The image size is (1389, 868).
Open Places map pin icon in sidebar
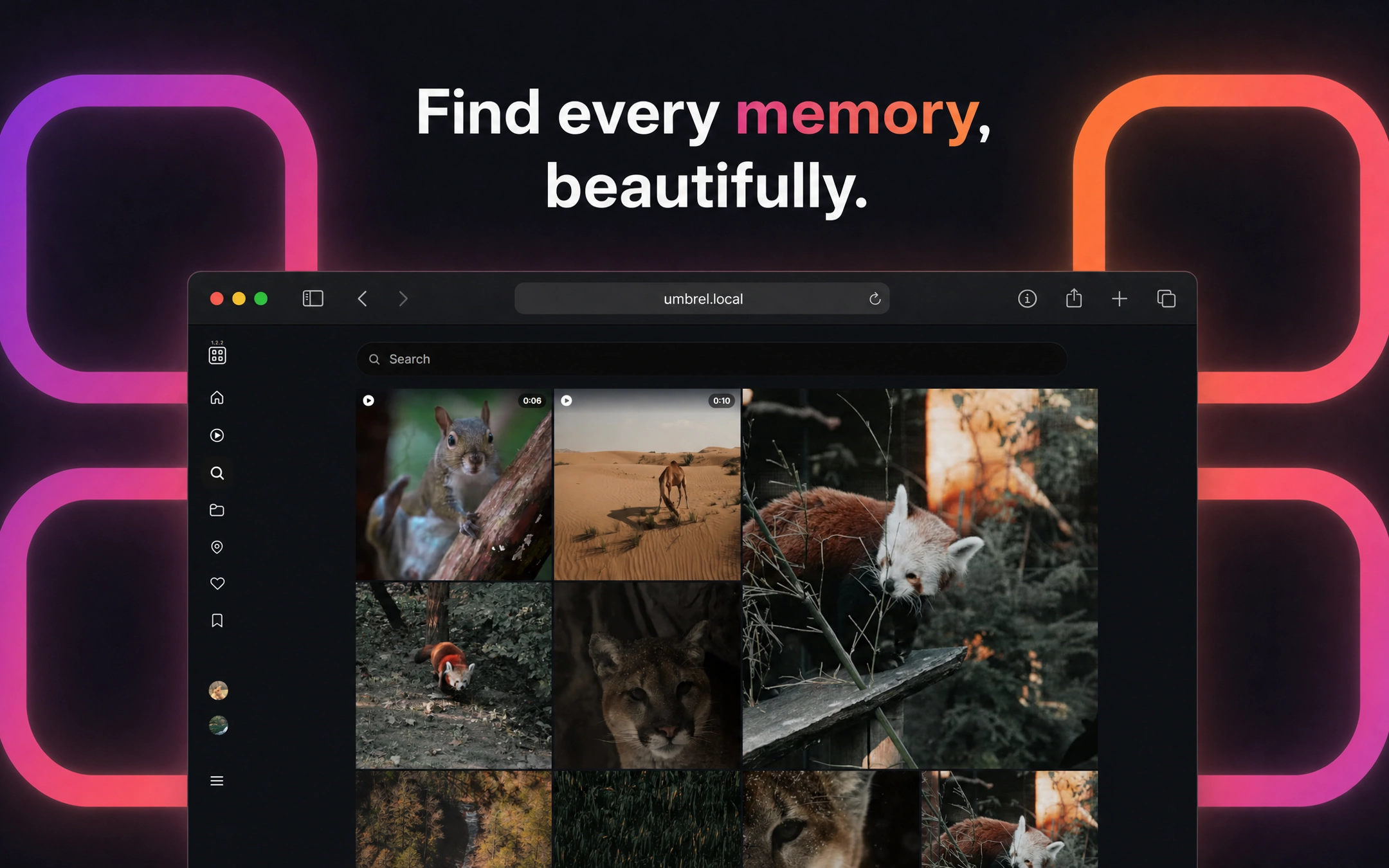click(x=217, y=547)
